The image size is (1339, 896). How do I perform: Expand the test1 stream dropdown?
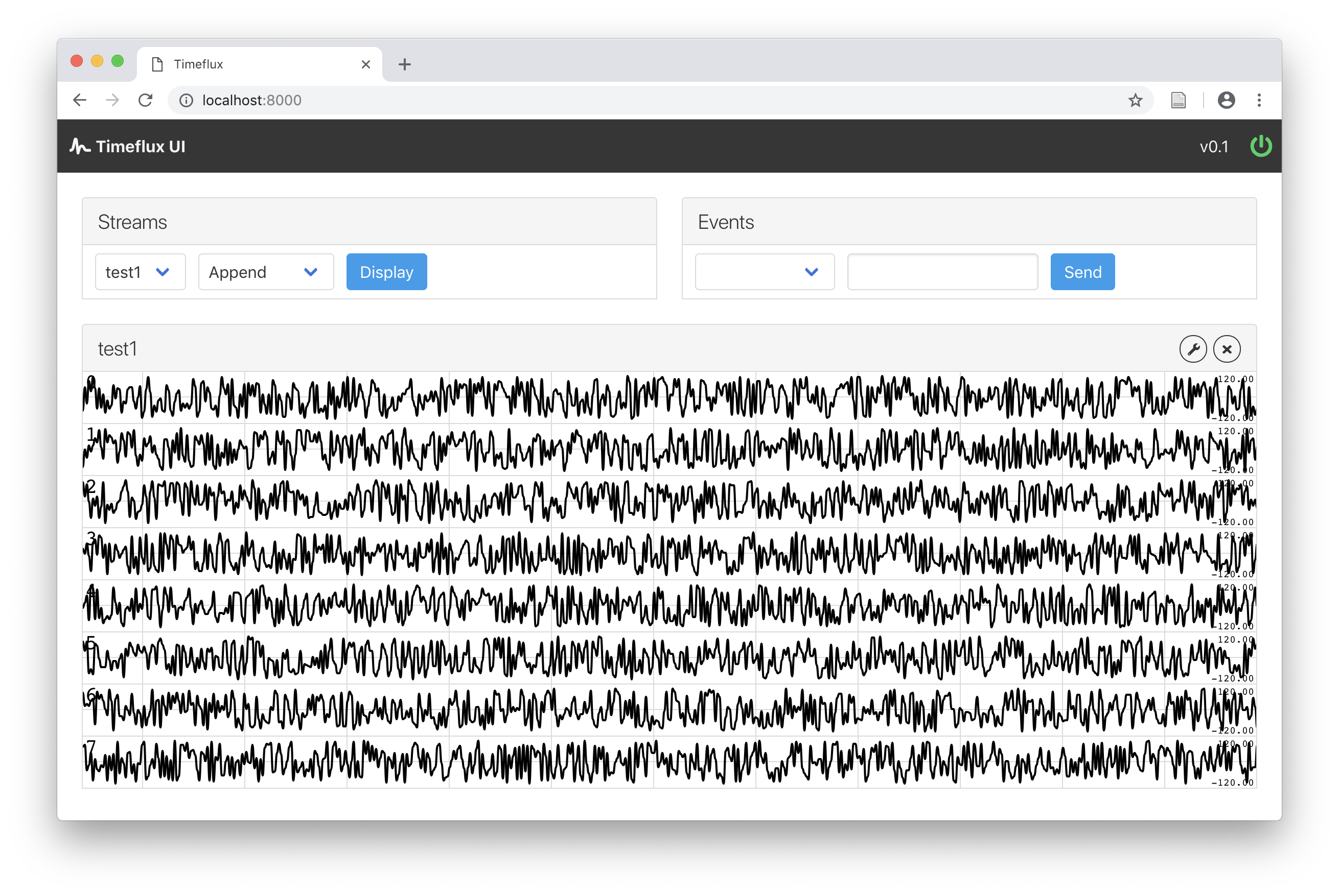[140, 272]
